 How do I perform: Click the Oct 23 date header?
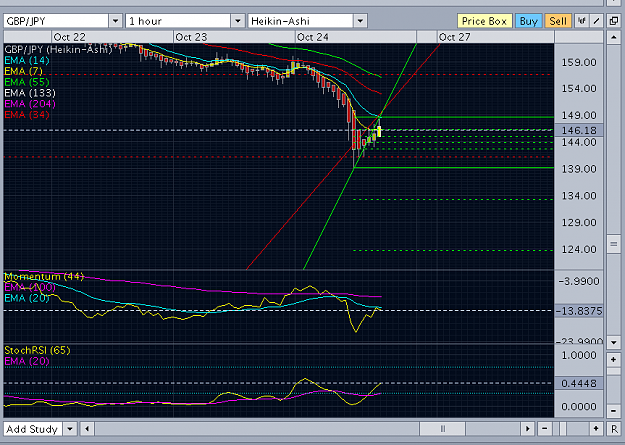pos(191,37)
